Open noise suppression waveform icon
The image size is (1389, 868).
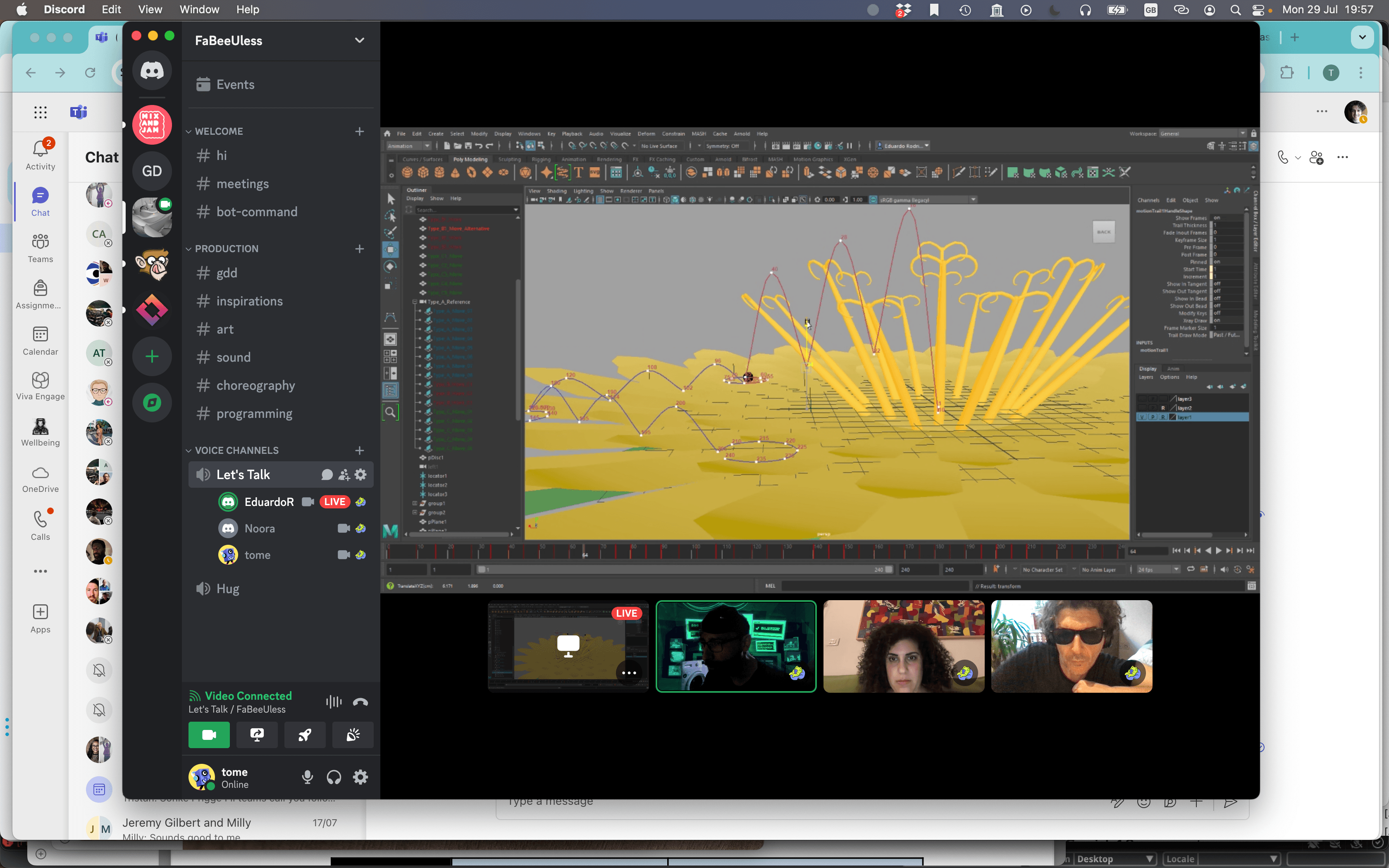[334, 701]
